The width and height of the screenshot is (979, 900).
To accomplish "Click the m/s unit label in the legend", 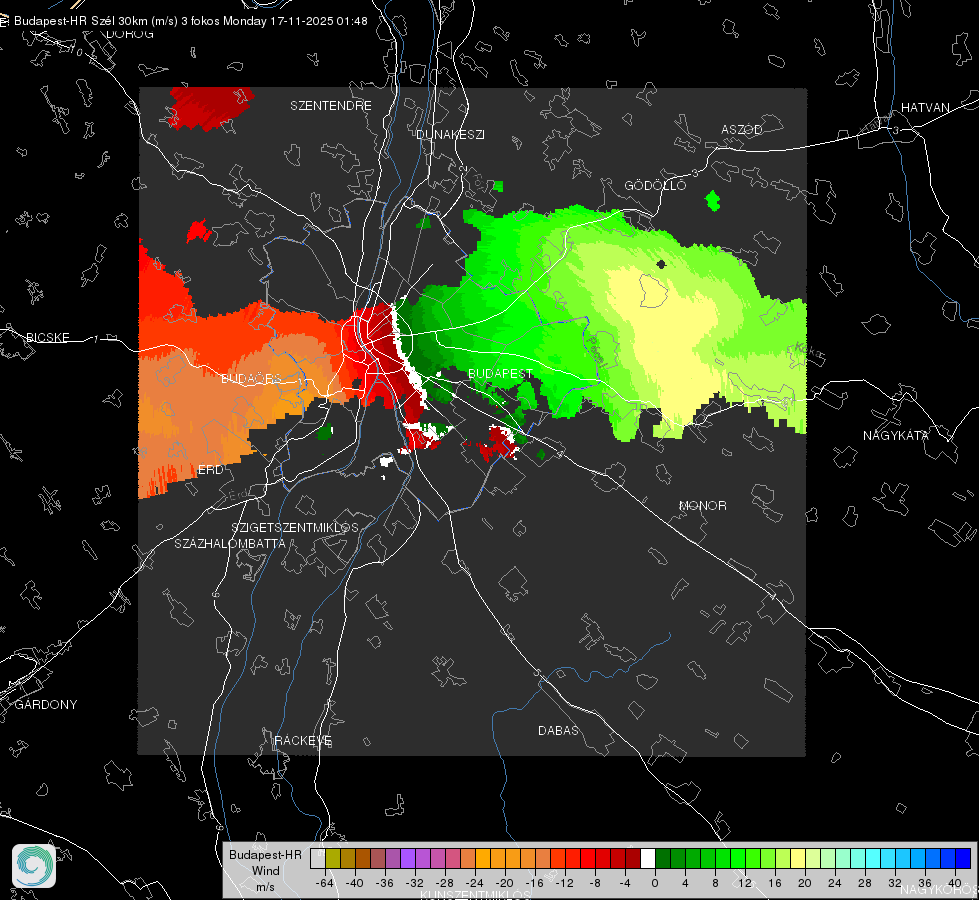I will pos(265,887).
